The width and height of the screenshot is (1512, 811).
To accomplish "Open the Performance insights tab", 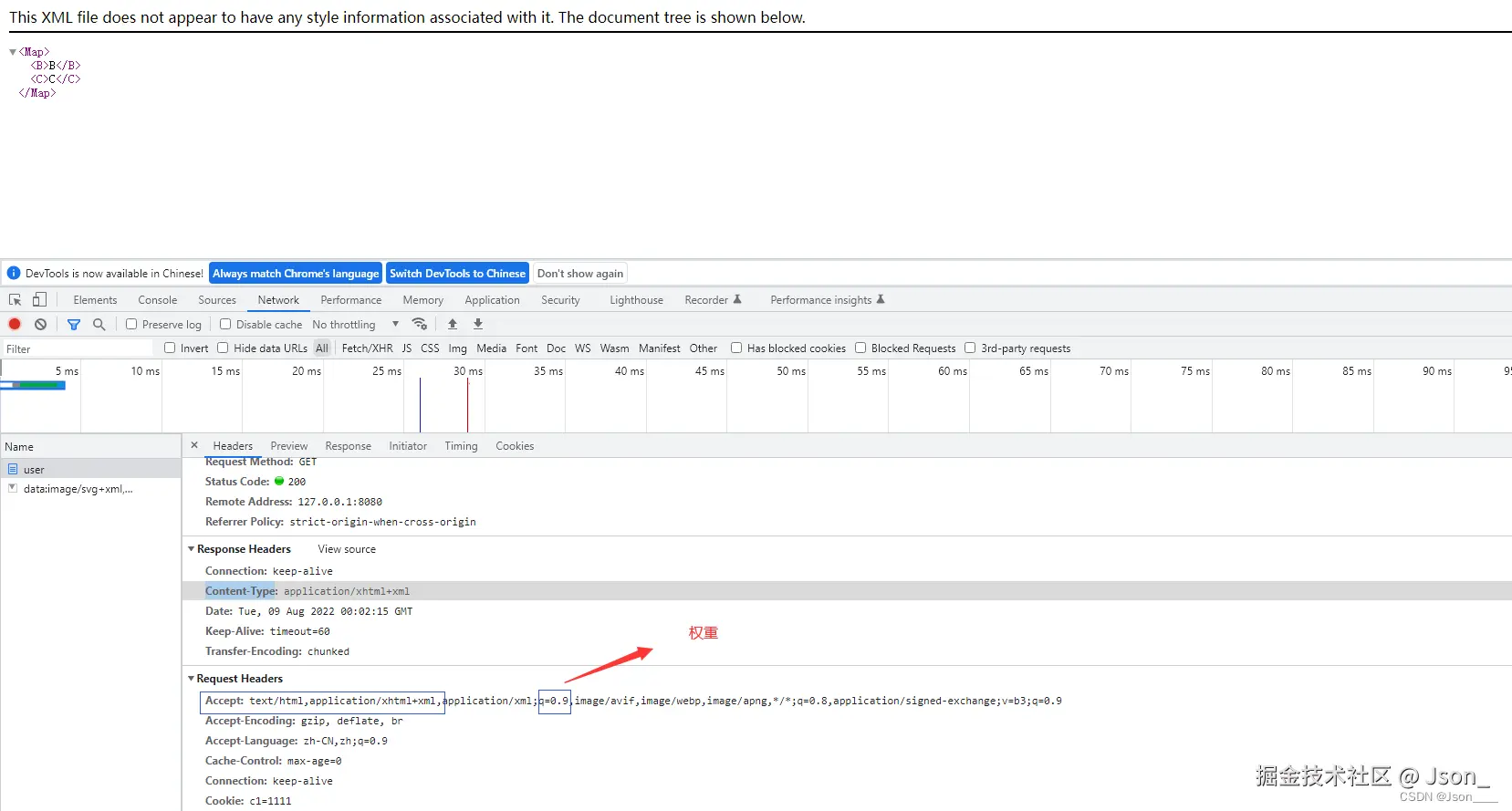I will (828, 300).
